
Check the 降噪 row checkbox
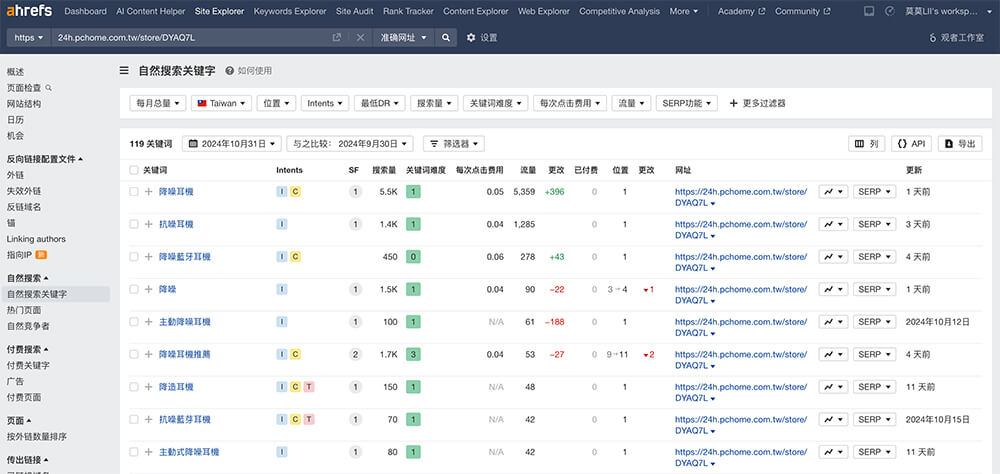point(133,289)
